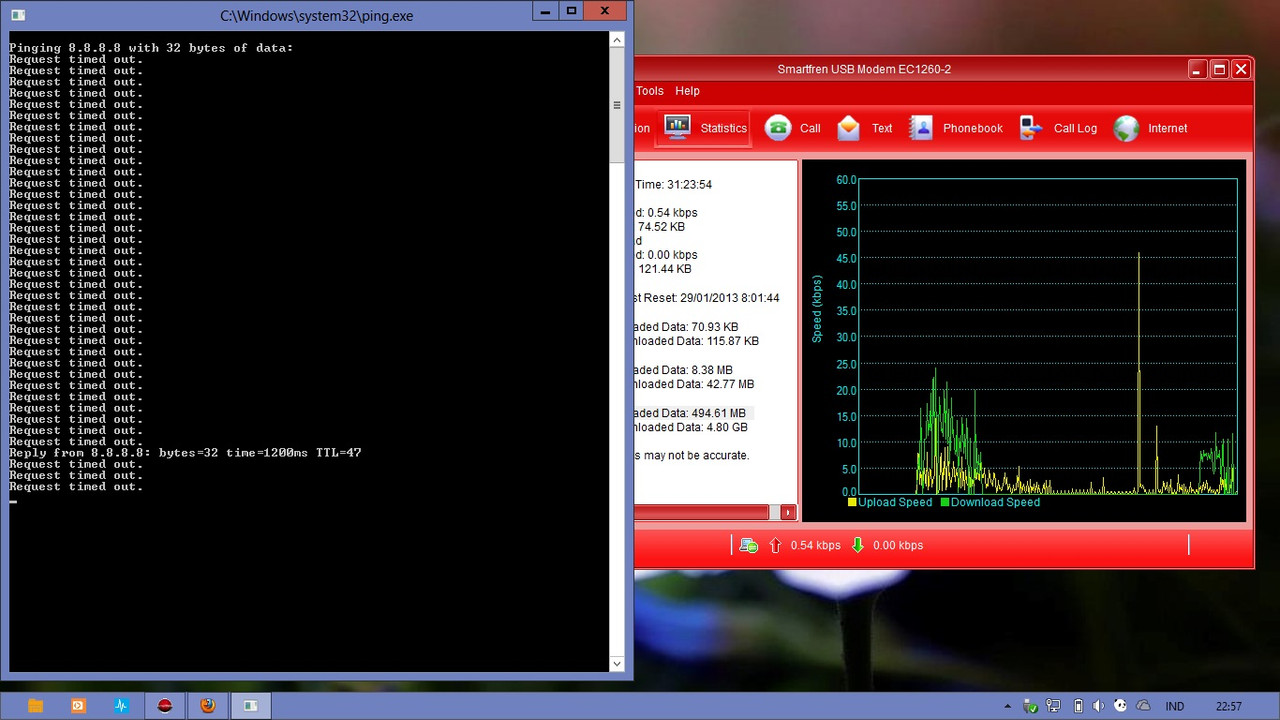Maximize the Smartfren USB Modem window

pyautogui.click(x=1219, y=69)
